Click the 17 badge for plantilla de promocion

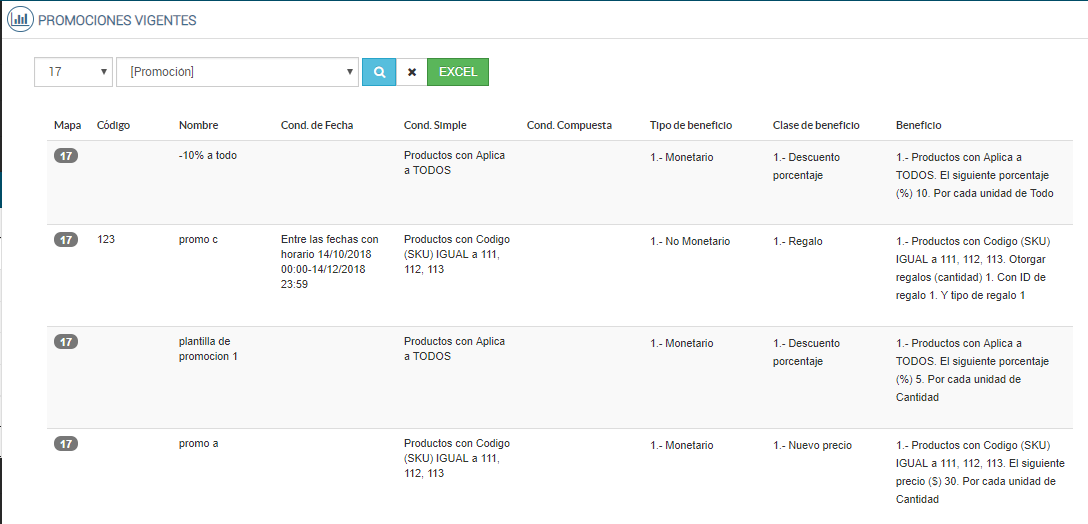click(66, 342)
